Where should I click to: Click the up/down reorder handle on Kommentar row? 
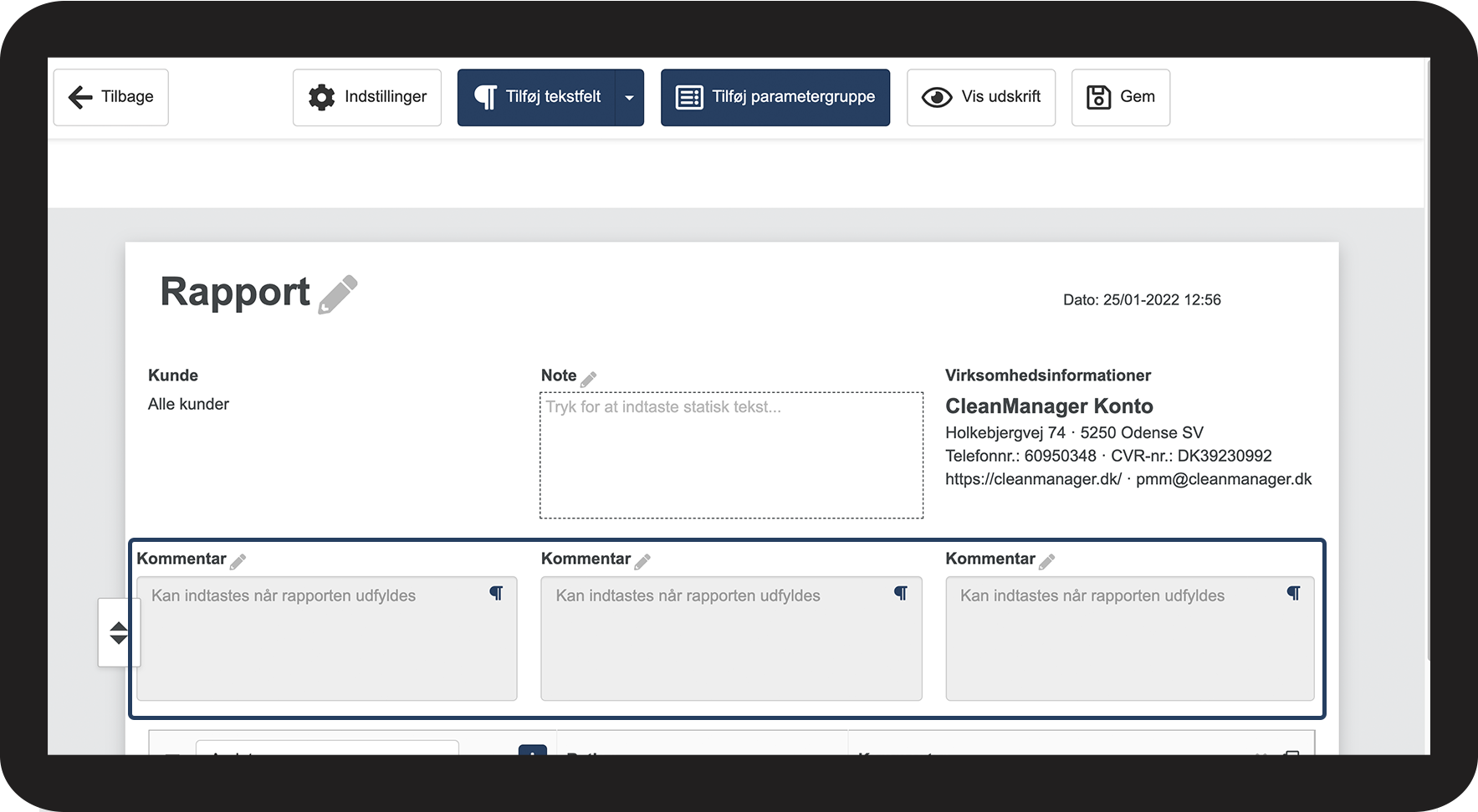point(118,633)
